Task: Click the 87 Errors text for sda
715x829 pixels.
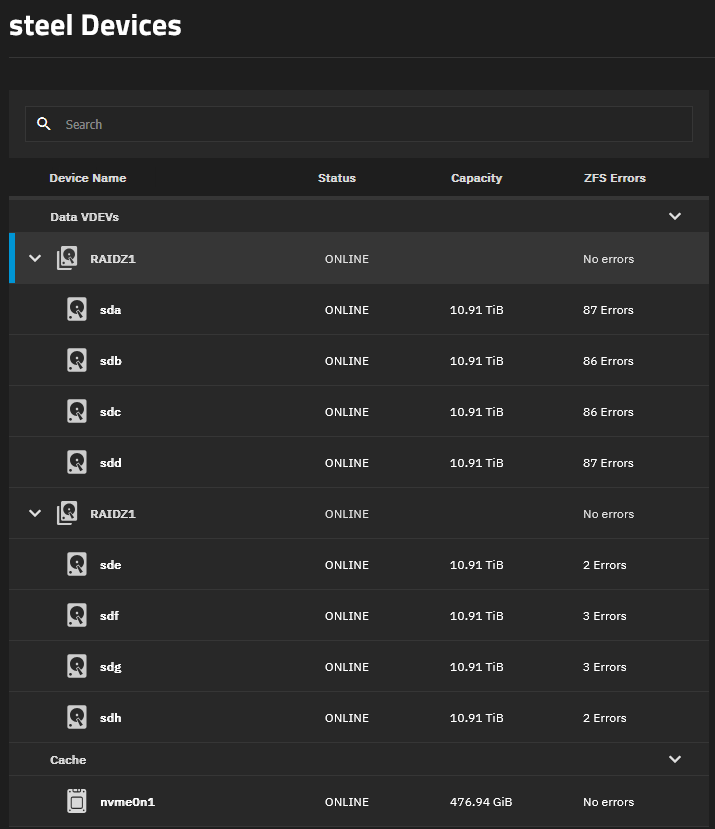Action: tap(608, 310)
